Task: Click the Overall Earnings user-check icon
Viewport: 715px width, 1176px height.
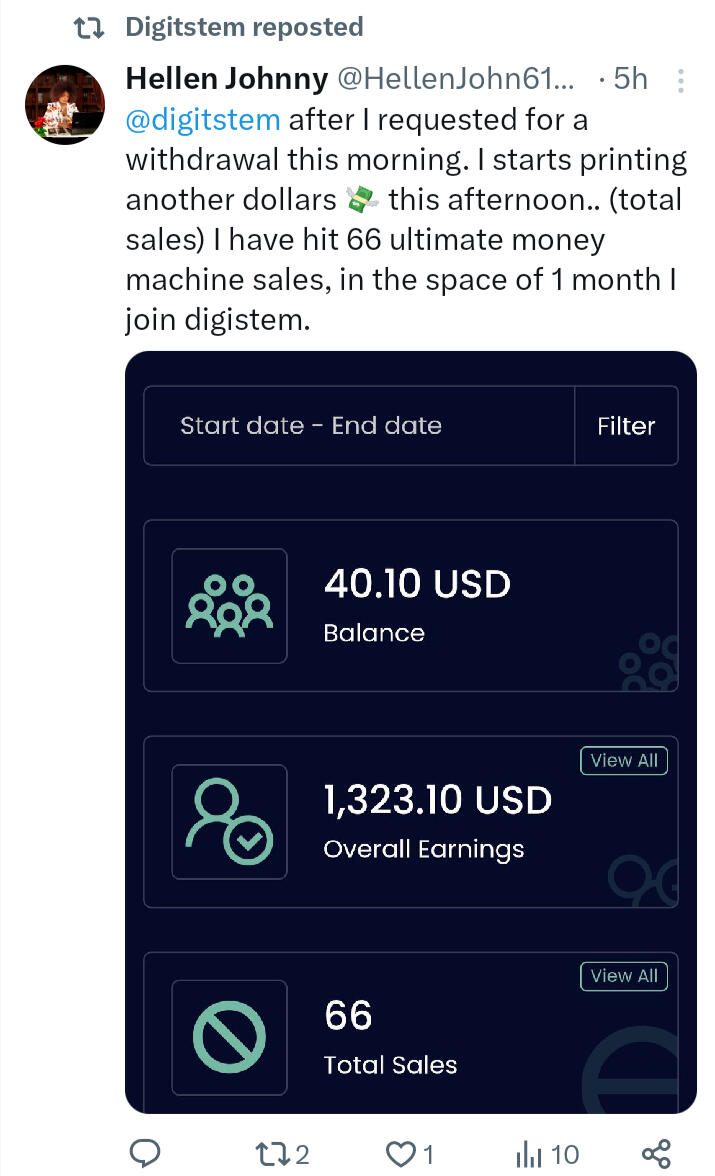Action: pyautogui.click(x=229, y=822)
